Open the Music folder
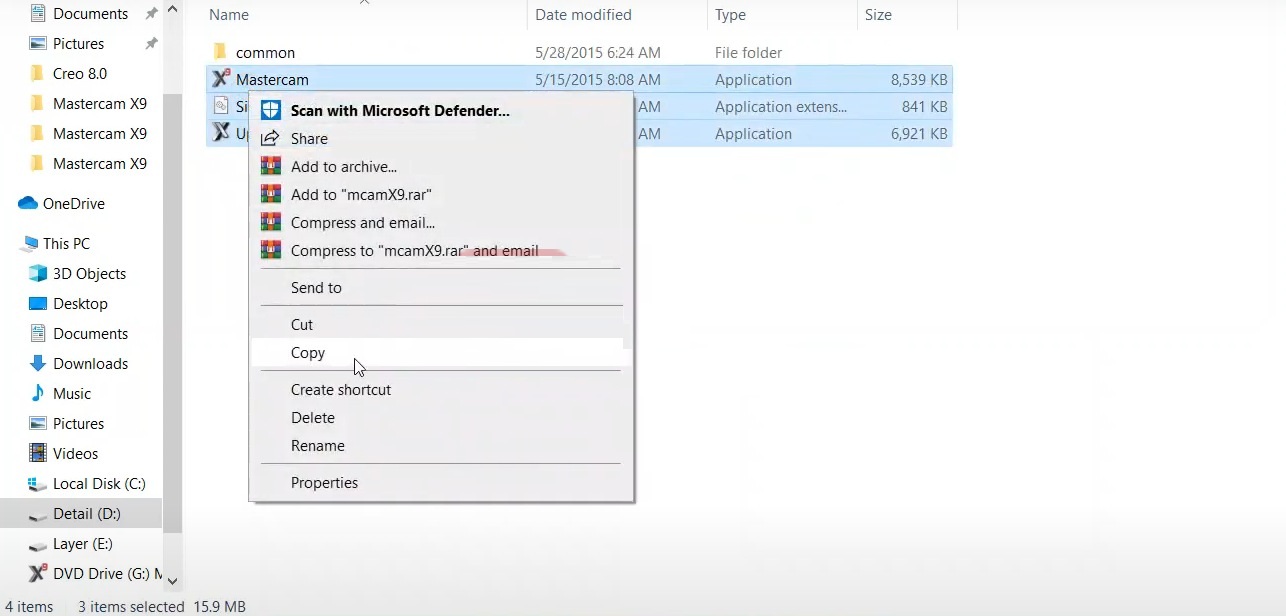The width and height of the screenshot is (1286, 616). 72,394
